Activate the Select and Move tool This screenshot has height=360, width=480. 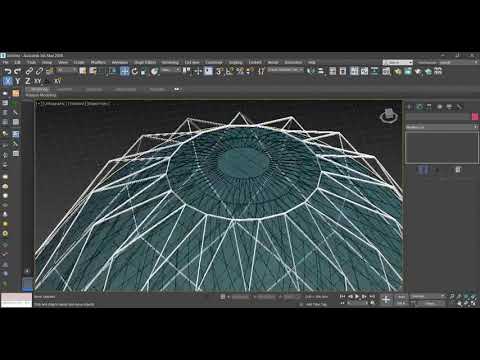click(124, 71)
